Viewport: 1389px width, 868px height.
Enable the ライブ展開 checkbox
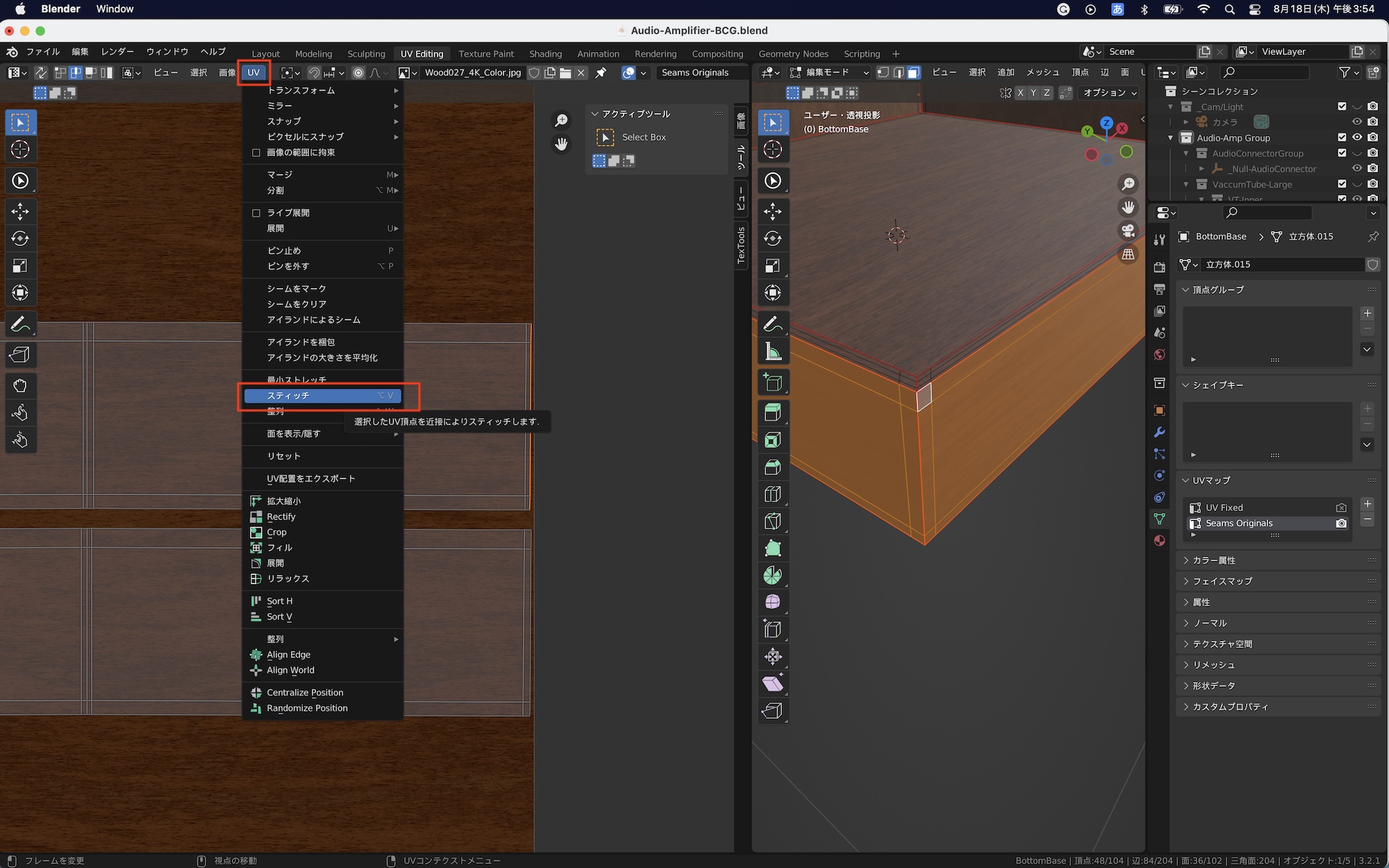tap(256, 213)
